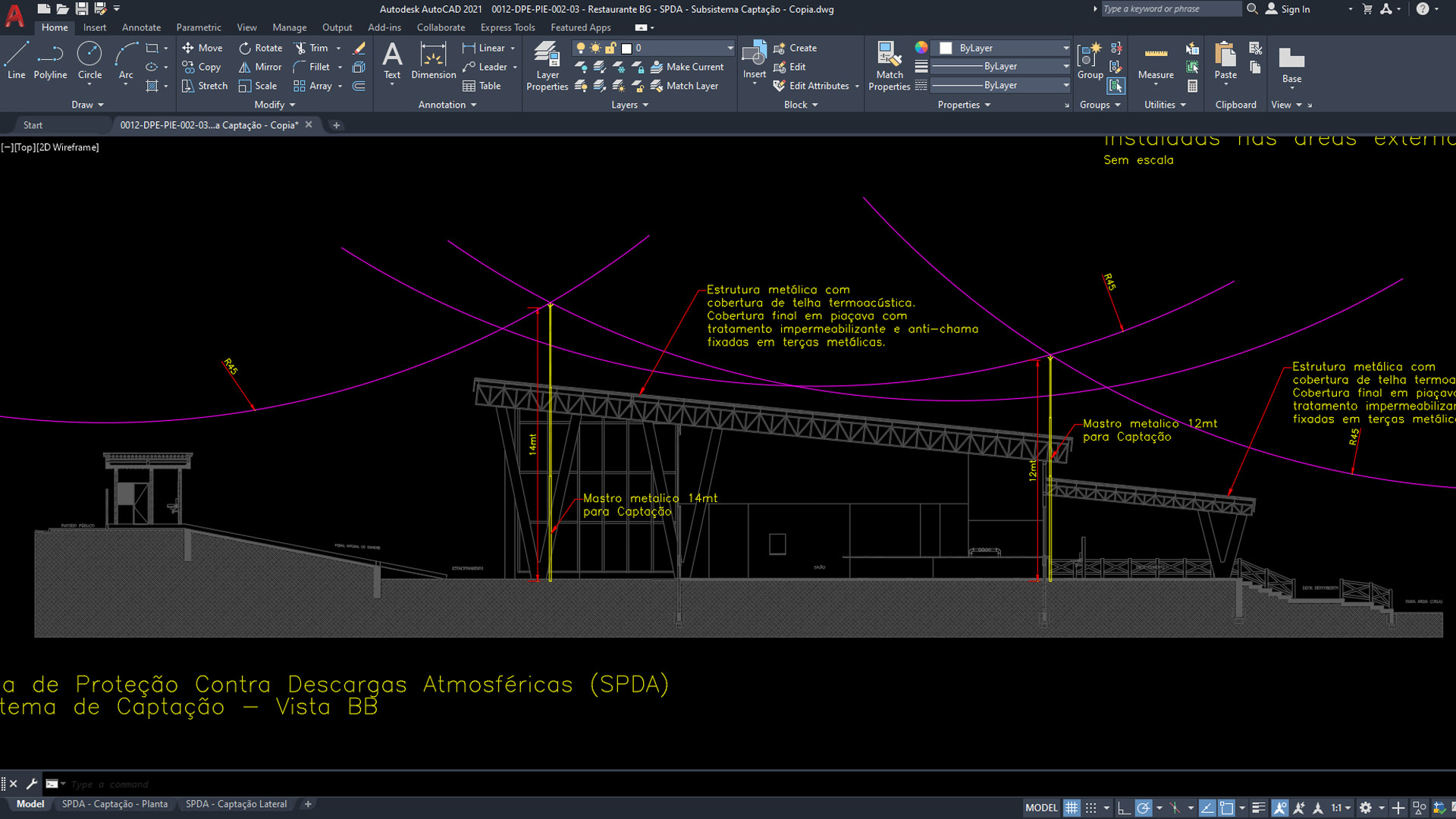Click the Group tool icon
The height and width of the screenshot is (819, 1456).
1090,61
